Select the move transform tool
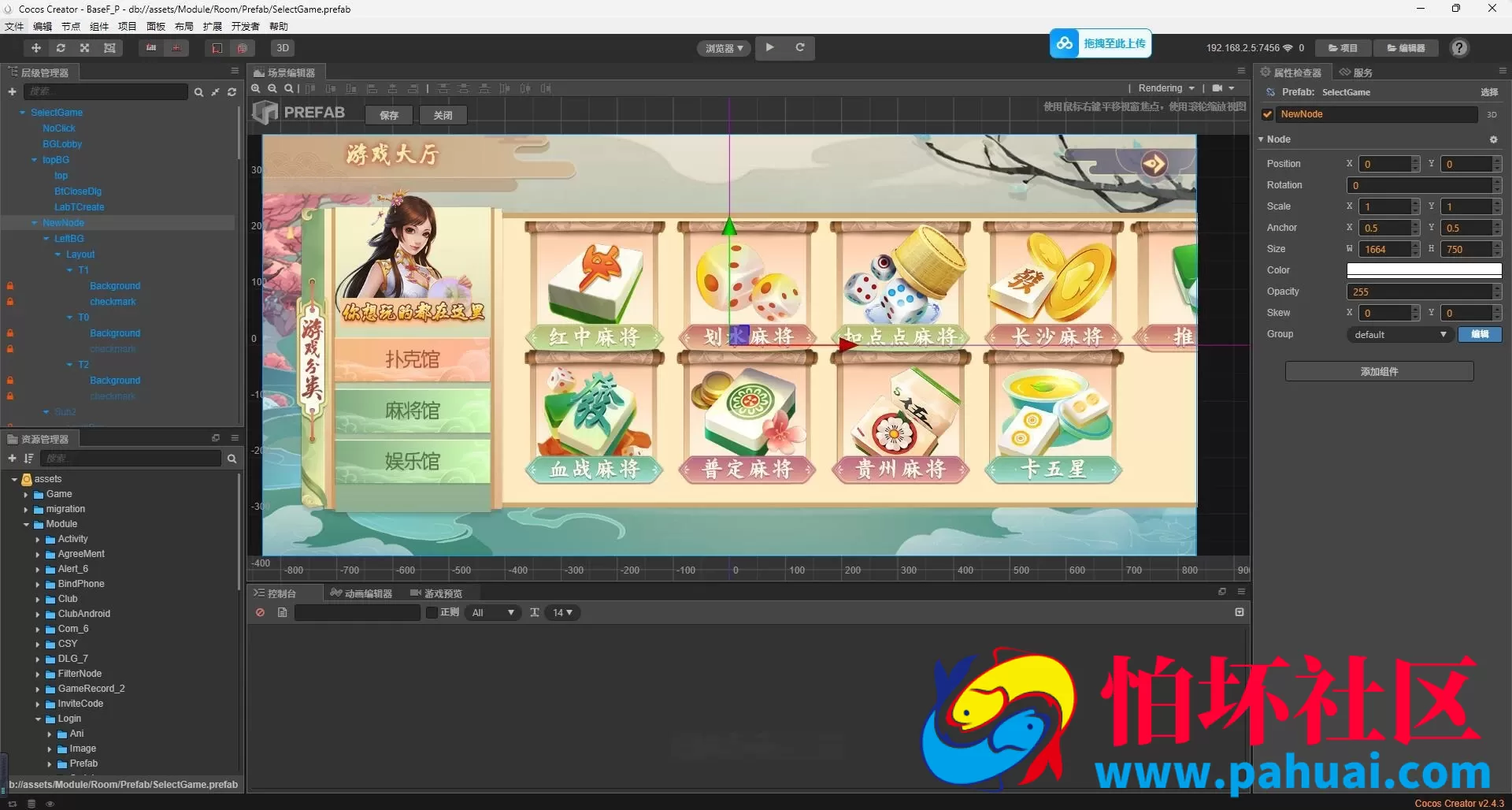 pos(35,48)
